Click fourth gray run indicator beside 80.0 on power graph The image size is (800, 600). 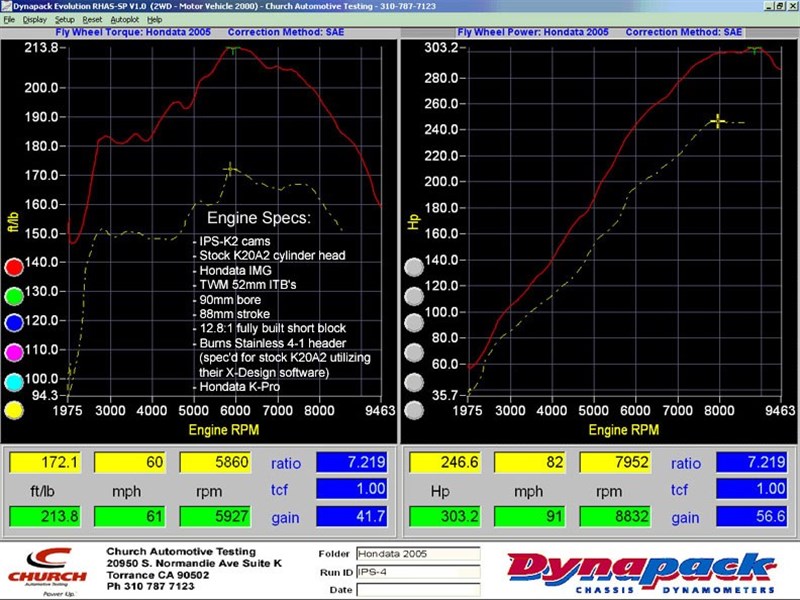point(414,352)
